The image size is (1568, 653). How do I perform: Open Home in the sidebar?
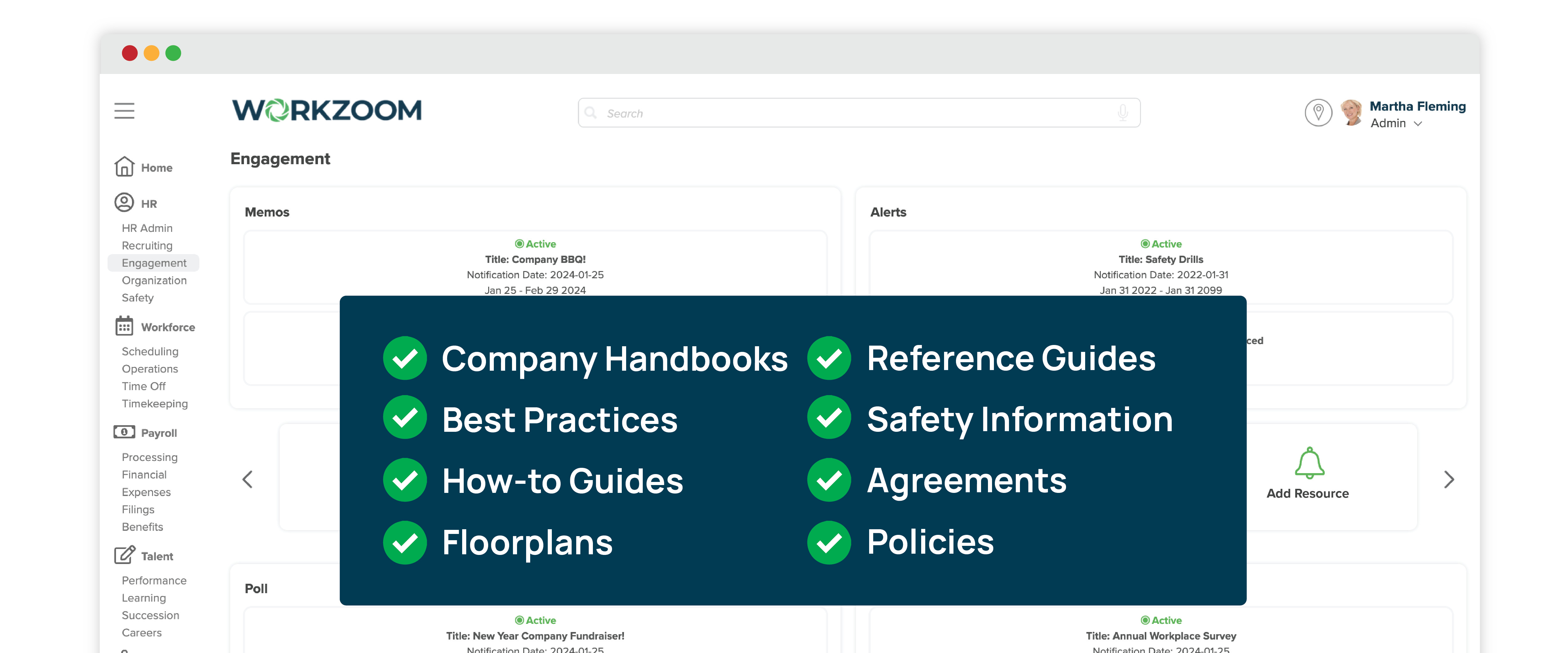[x=156, y=168]
